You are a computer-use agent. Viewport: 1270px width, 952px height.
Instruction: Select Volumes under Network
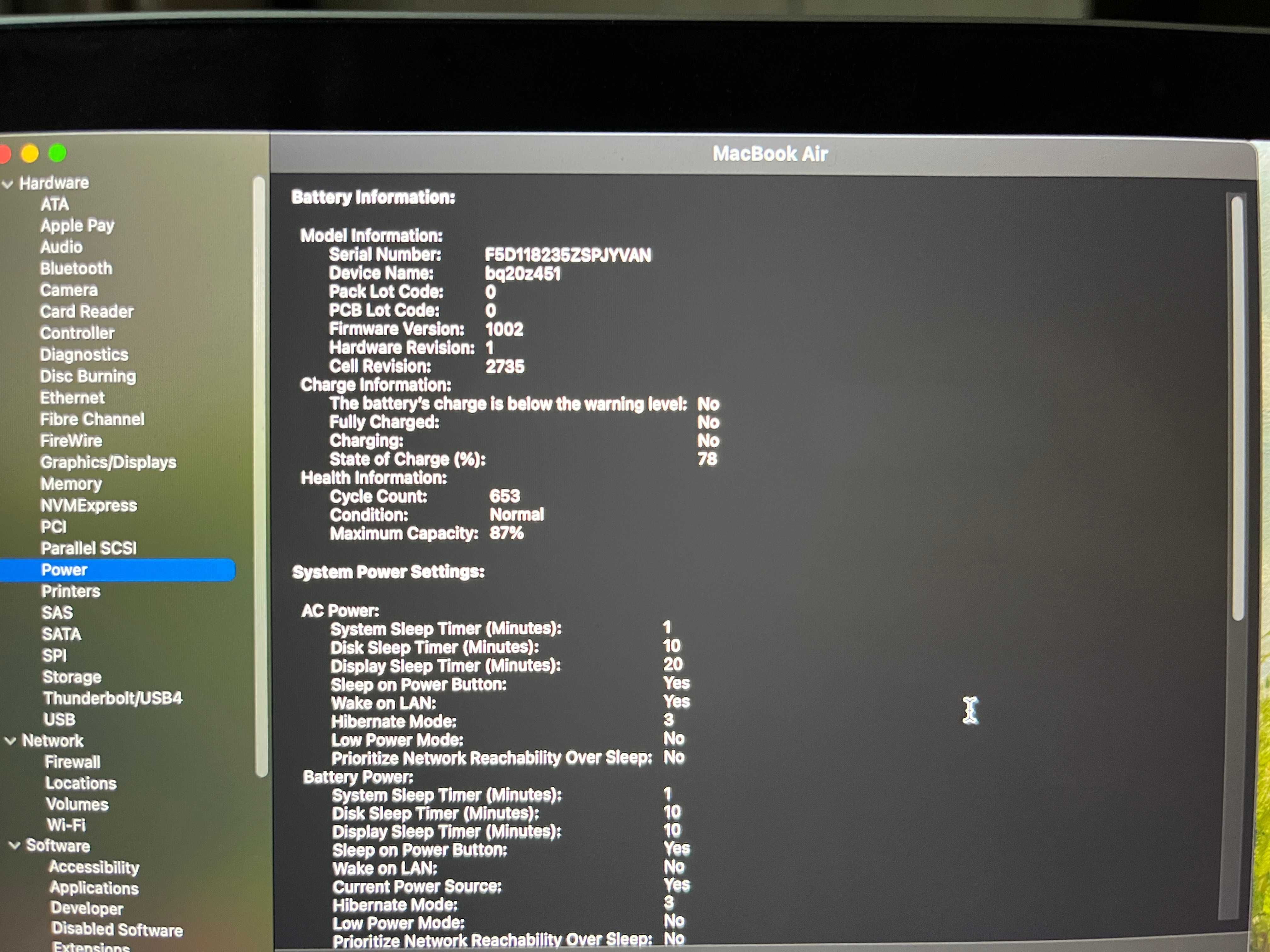point(77,805)
